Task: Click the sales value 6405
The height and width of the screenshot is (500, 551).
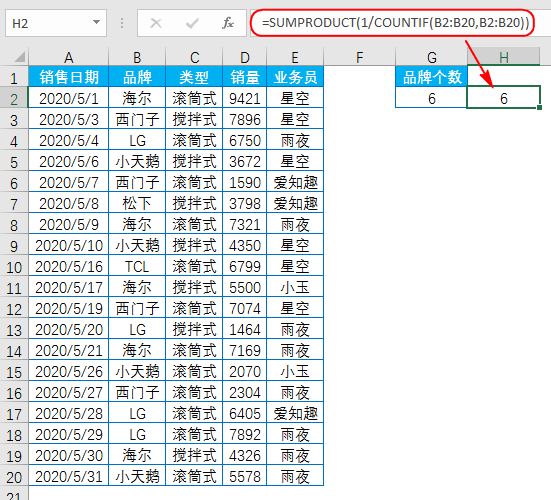Action: (x=245, y=413)
